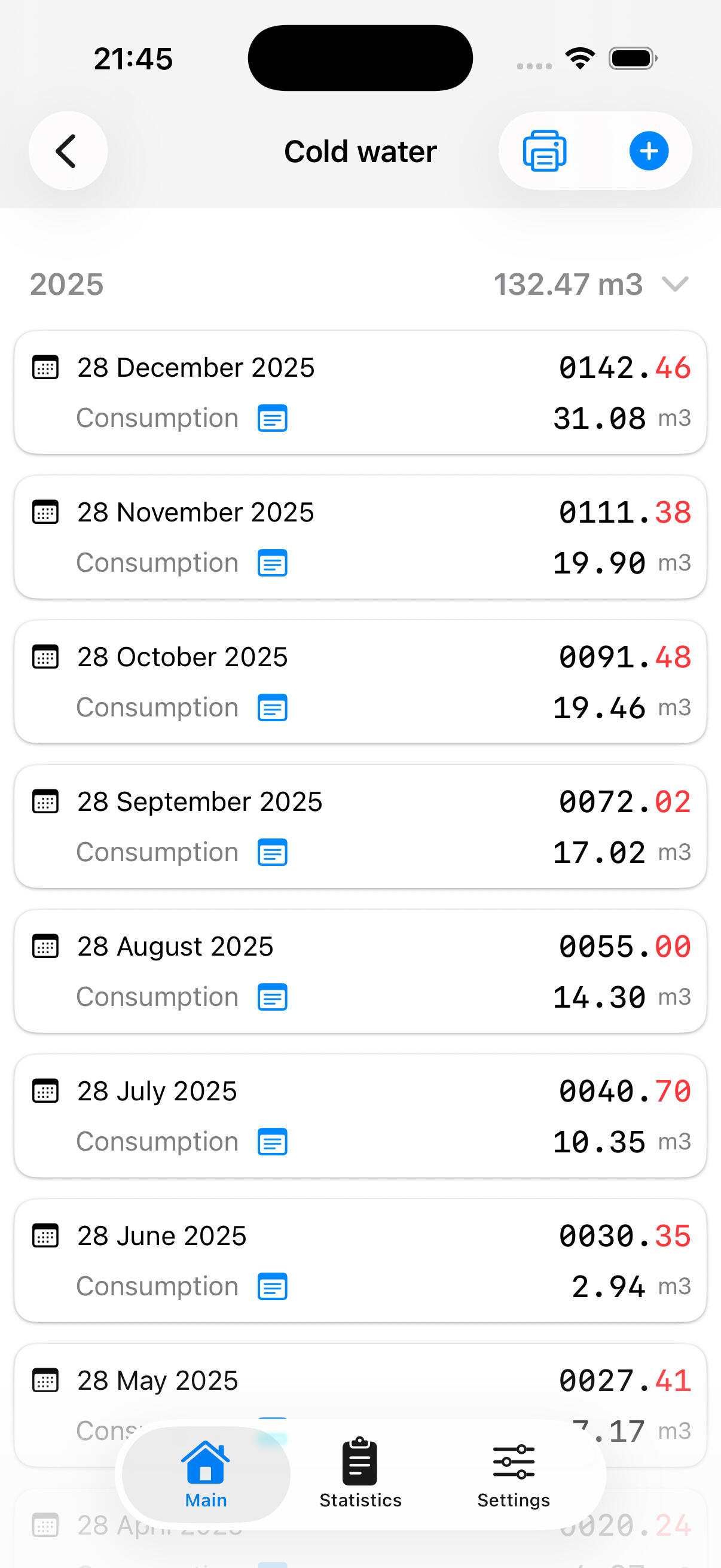Open the note icon for December 2025
Image resolution: width=721 pixels, height=1568 pixels.
point(272,419)
